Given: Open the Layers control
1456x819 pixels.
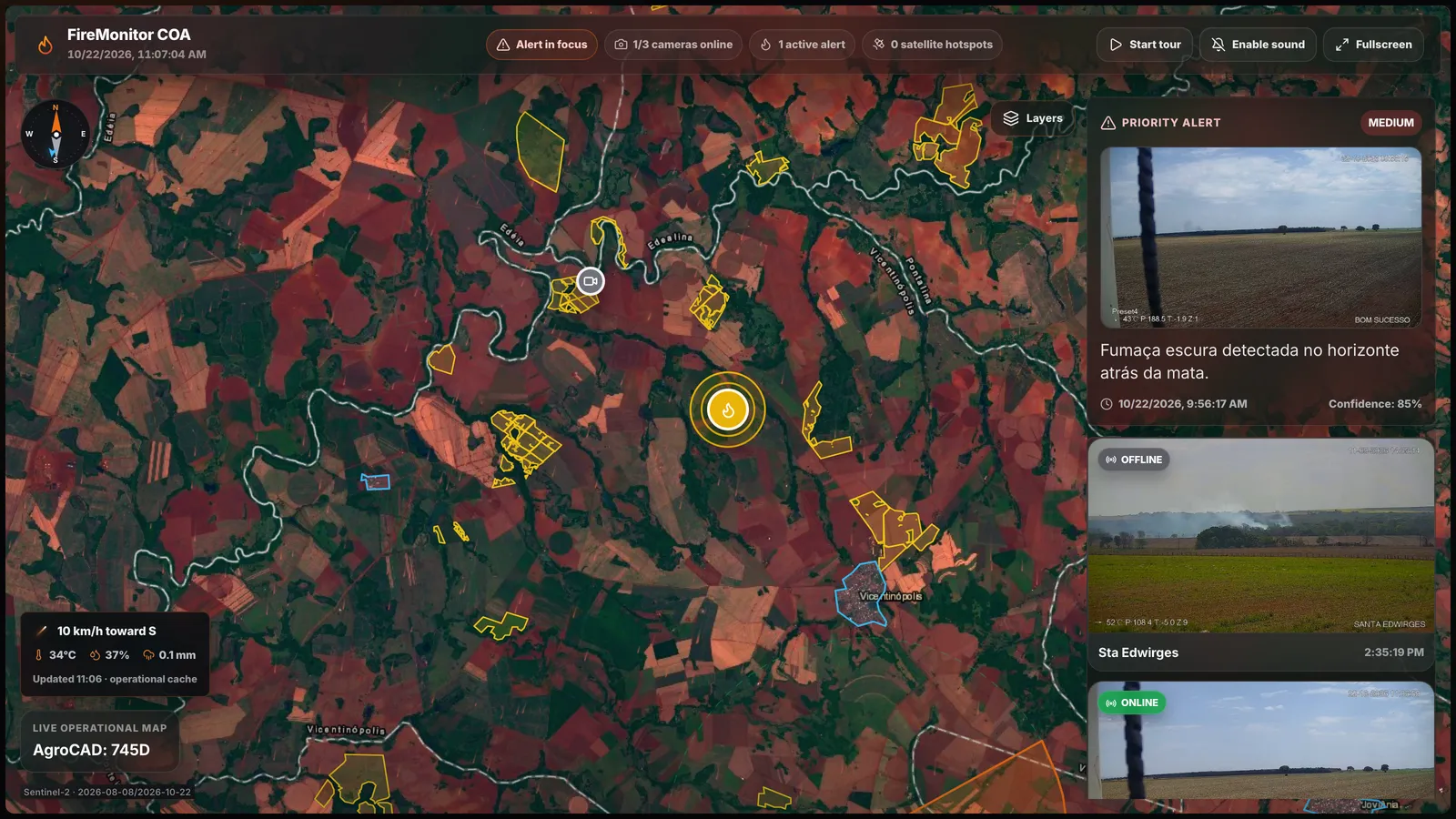Looking at the screenshot, I should pyautogui.click(x=1033, y=118).
